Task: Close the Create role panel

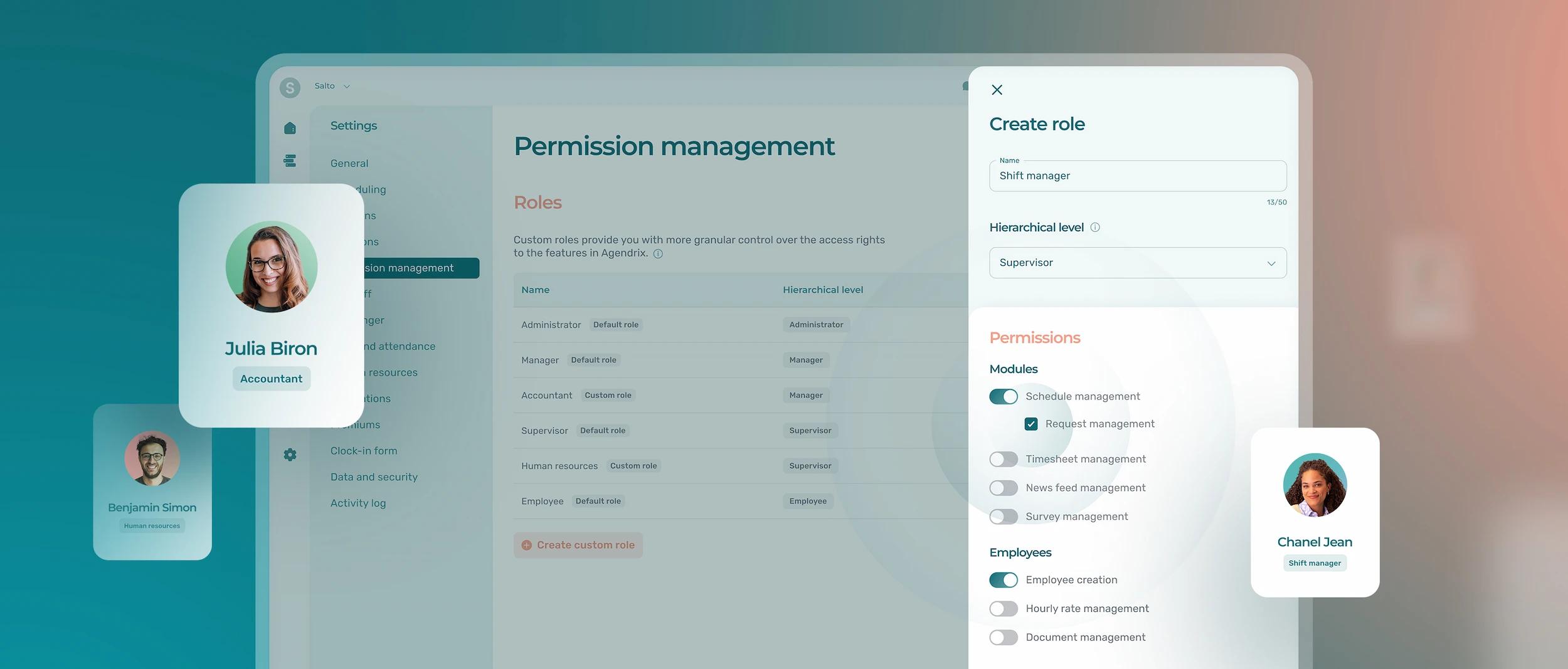Action: (997, 90)
